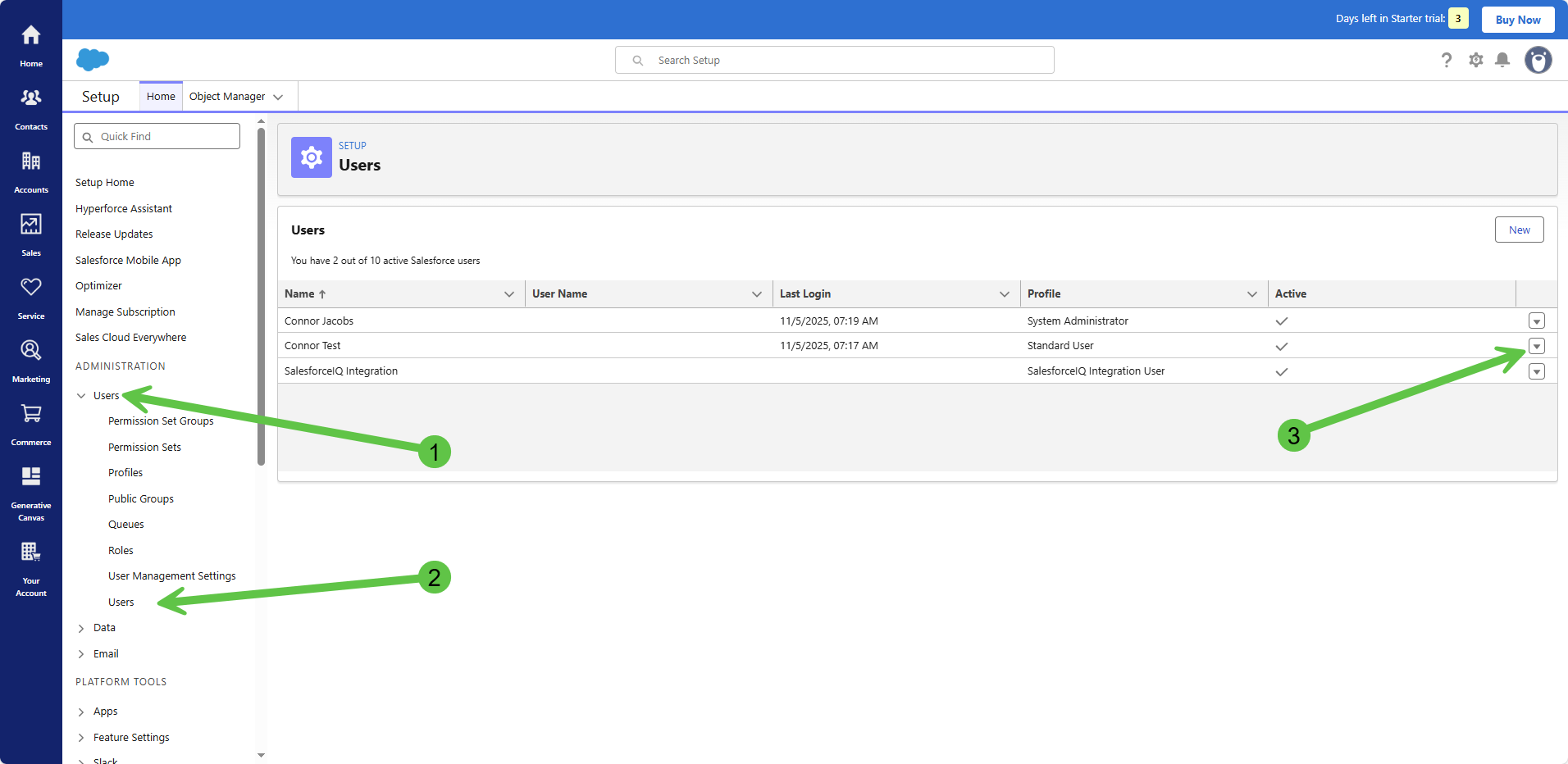
Task: Open the setup gear icon in header
Action: point(1476,60)
